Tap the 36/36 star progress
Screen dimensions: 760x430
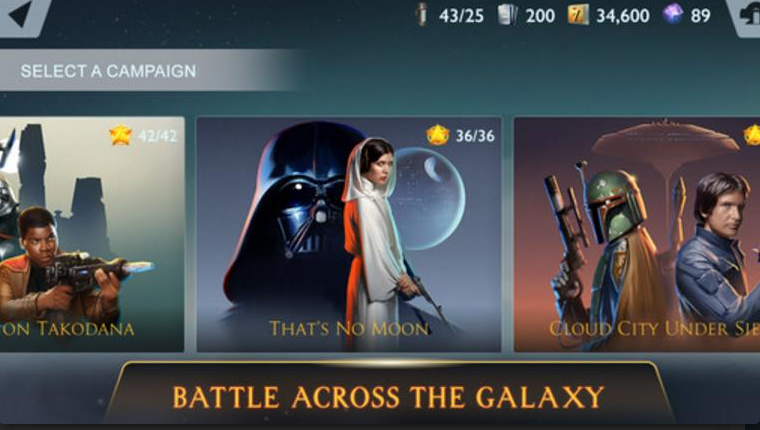click(x=475, y=136)
